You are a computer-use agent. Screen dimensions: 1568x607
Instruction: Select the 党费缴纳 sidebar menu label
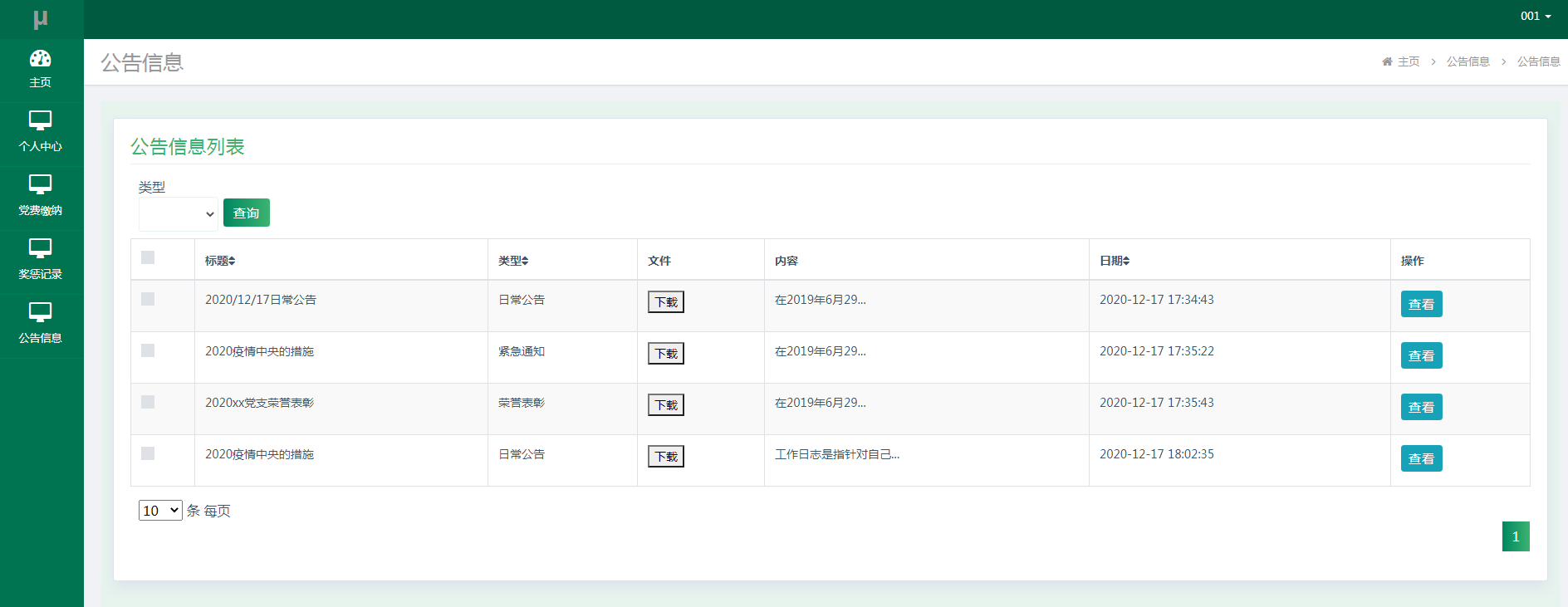click(x=40, y=210)
